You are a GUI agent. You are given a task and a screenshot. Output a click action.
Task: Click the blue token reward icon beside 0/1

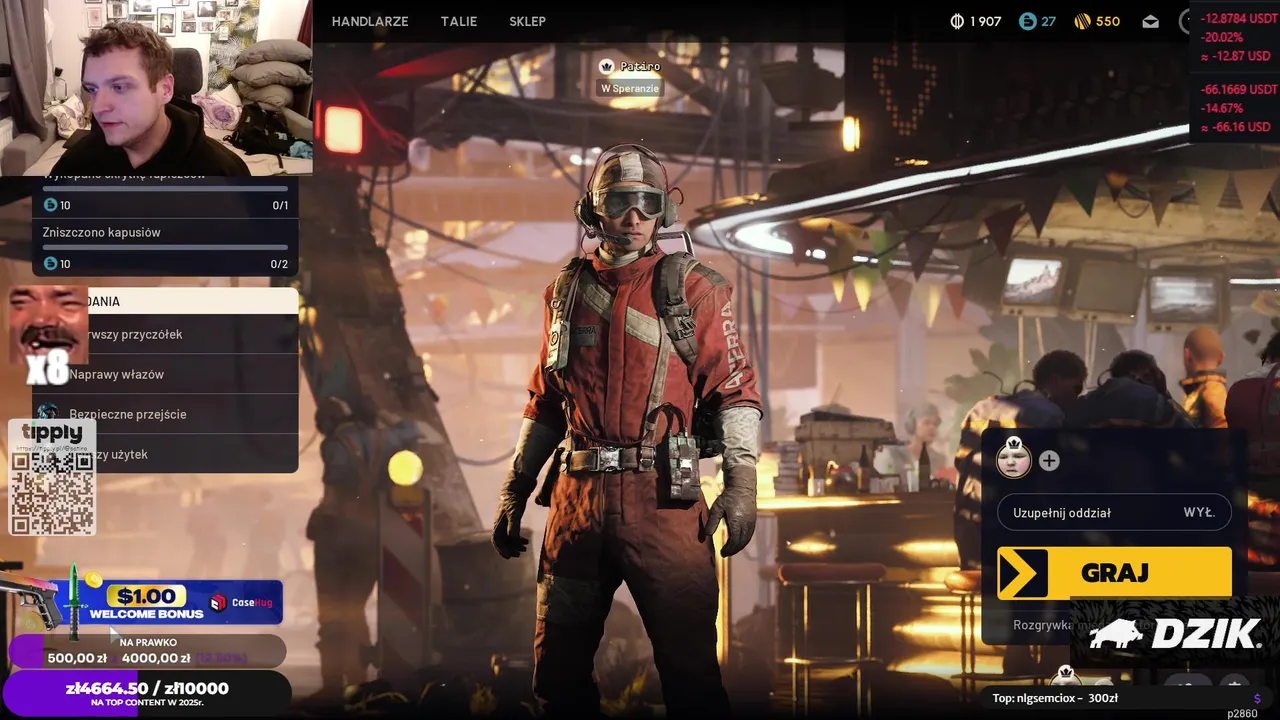tap(51, 205)
